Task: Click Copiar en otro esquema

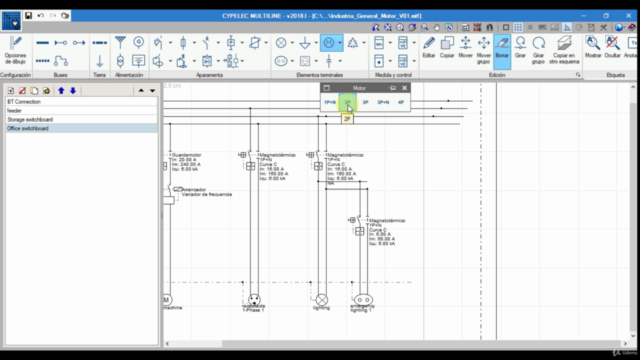Action: pos(564,50)
